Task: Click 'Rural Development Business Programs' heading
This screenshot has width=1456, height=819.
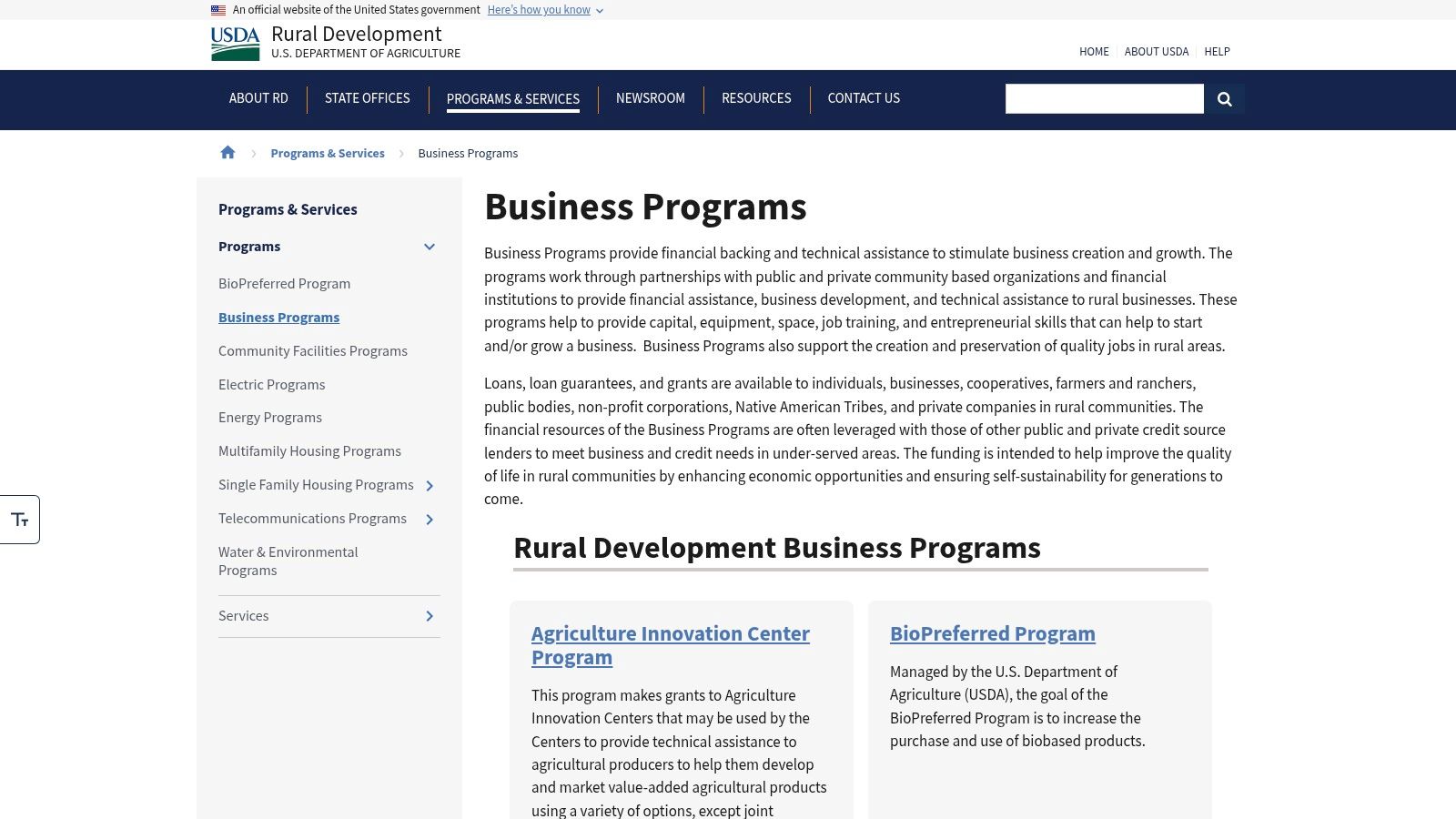Action: (777, 548)
